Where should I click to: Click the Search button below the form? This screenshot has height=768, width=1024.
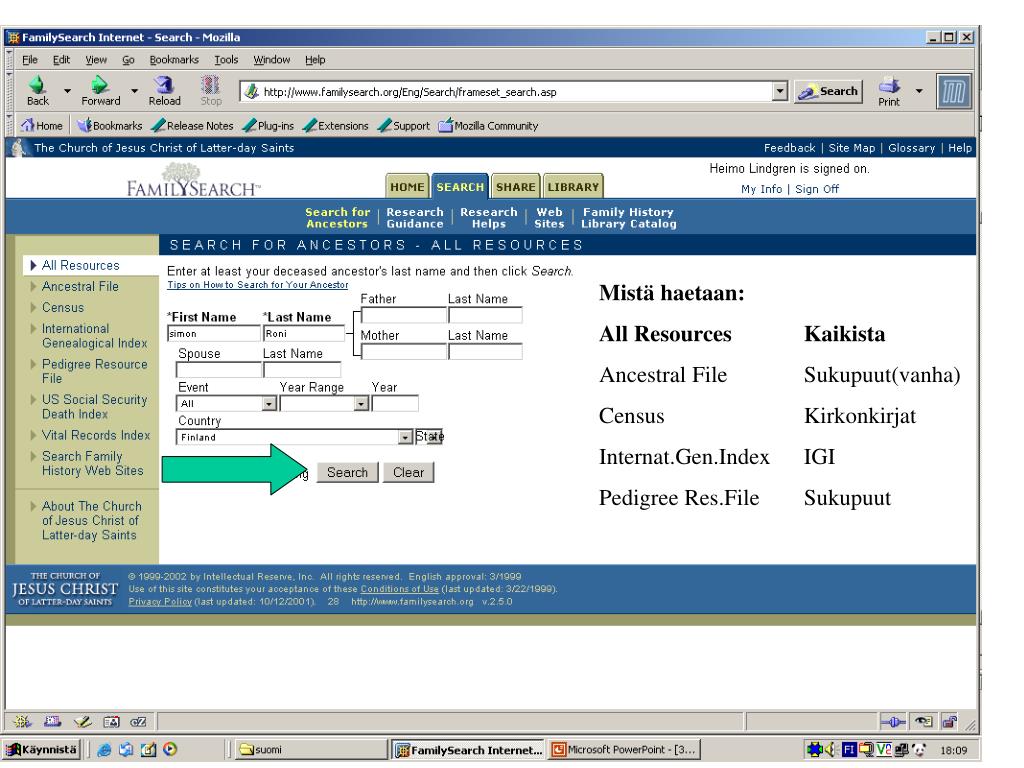point(347,472)
